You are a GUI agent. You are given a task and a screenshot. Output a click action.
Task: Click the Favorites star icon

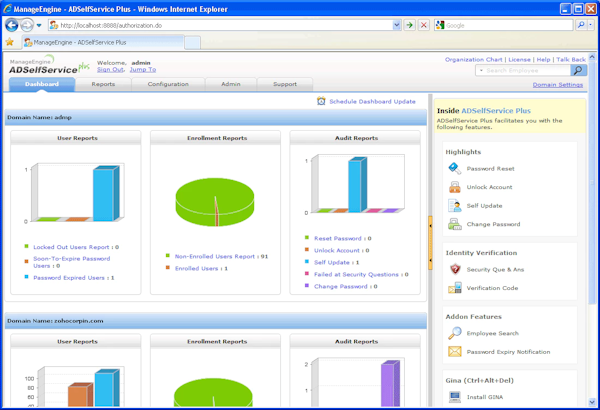click(x=10, y=42)
